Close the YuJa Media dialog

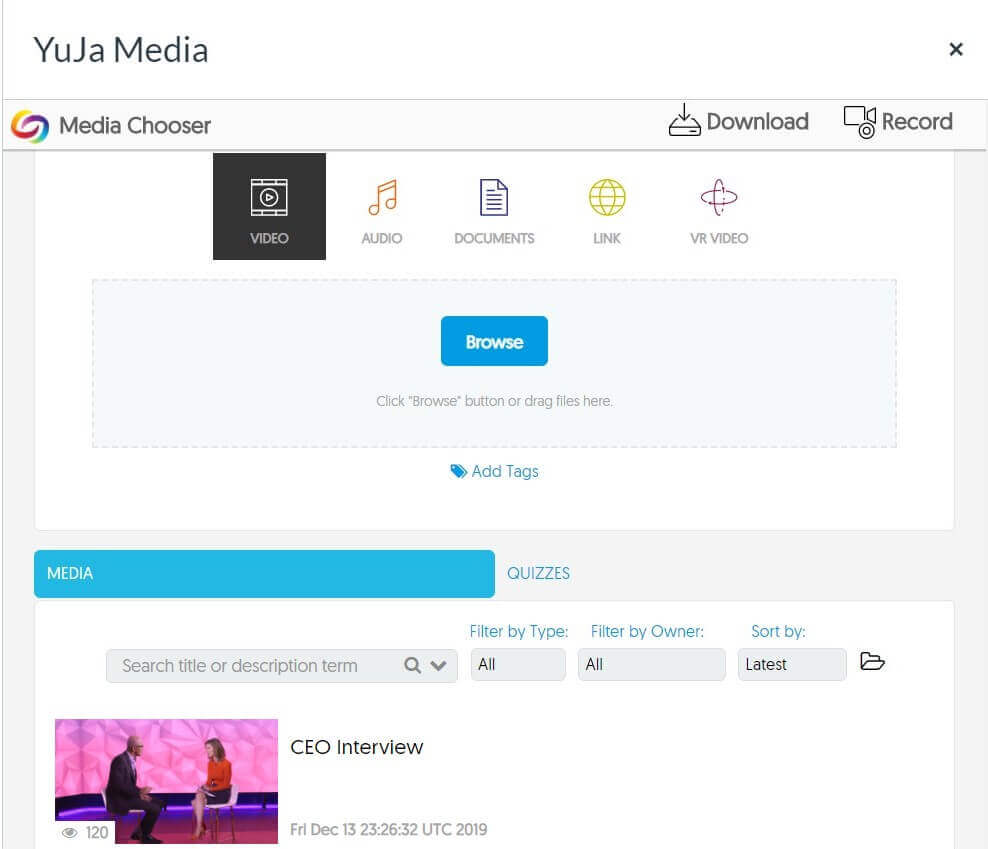[955, 49]
